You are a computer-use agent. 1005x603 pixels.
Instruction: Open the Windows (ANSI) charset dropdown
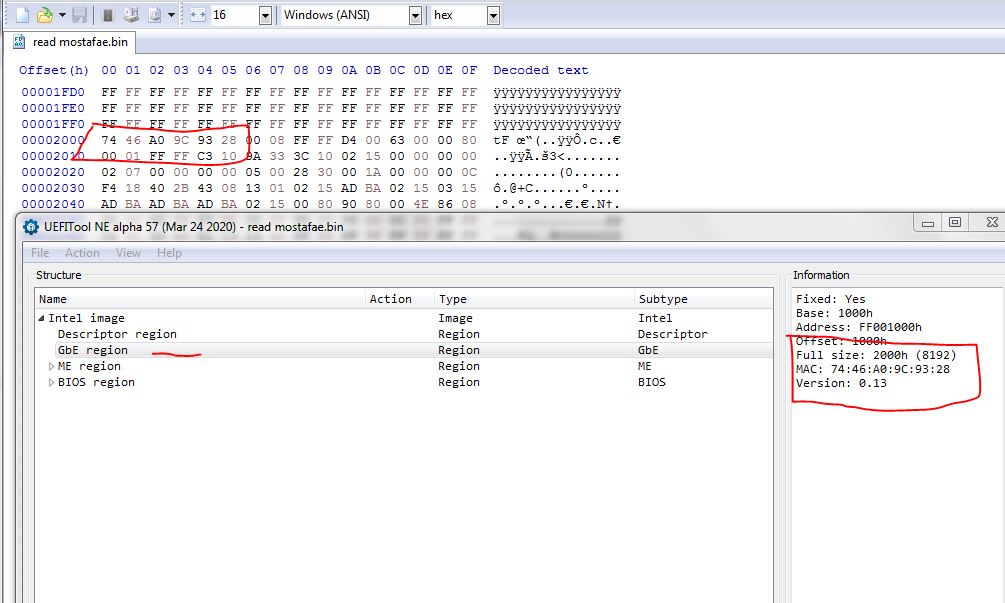tap(415, 15)
